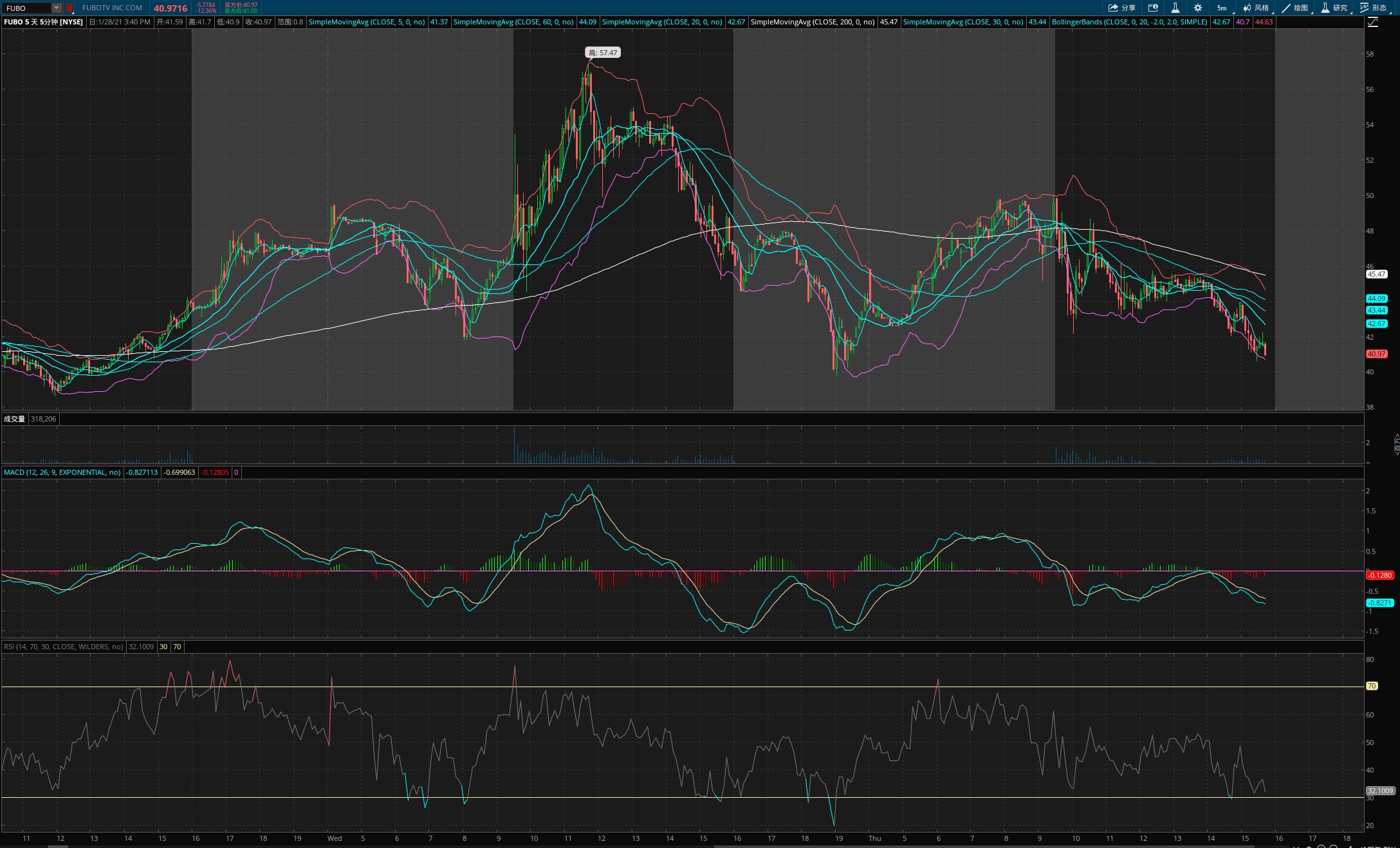Click the bid price 买方价:40.97
The width and height of the screenshot is (1400, 848).
tap(241, 5)
